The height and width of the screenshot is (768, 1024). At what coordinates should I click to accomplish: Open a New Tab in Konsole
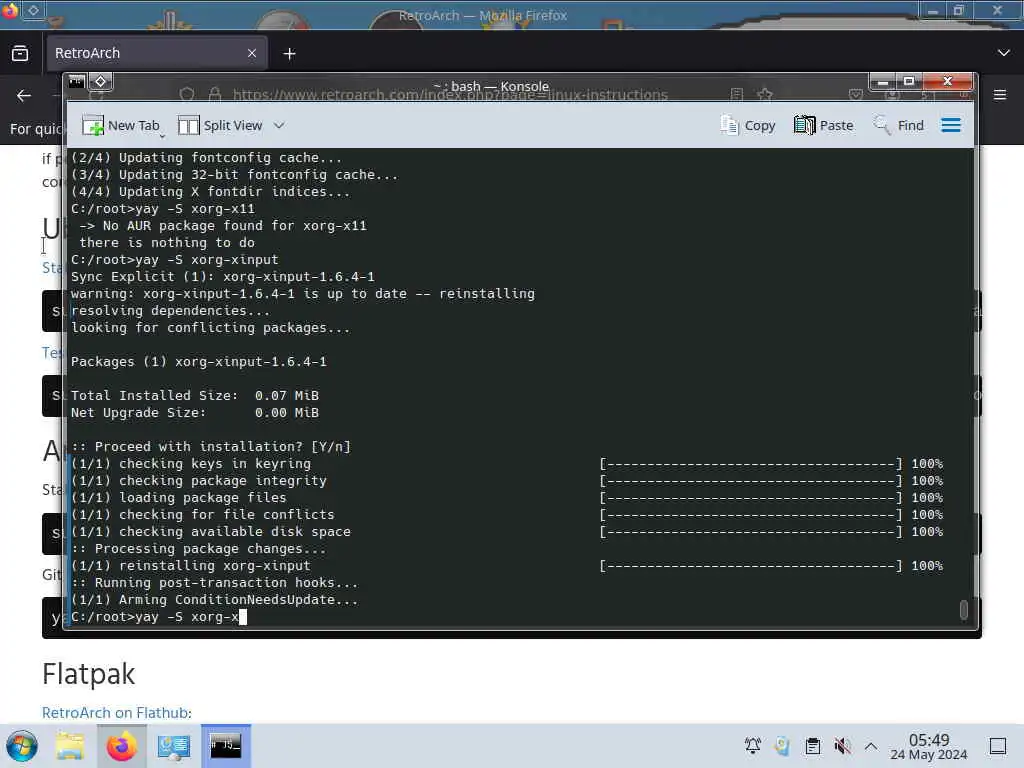coord(121,125)
